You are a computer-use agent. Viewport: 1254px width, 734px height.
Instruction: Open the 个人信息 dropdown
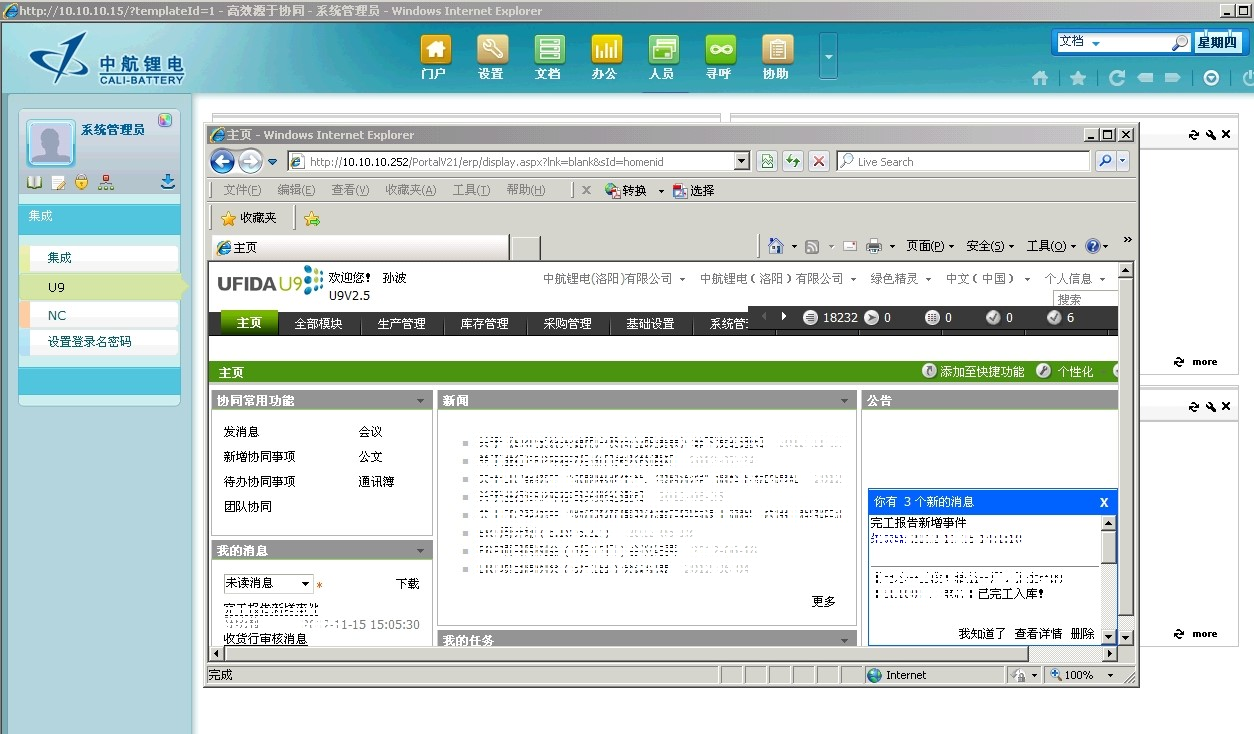1075,279
